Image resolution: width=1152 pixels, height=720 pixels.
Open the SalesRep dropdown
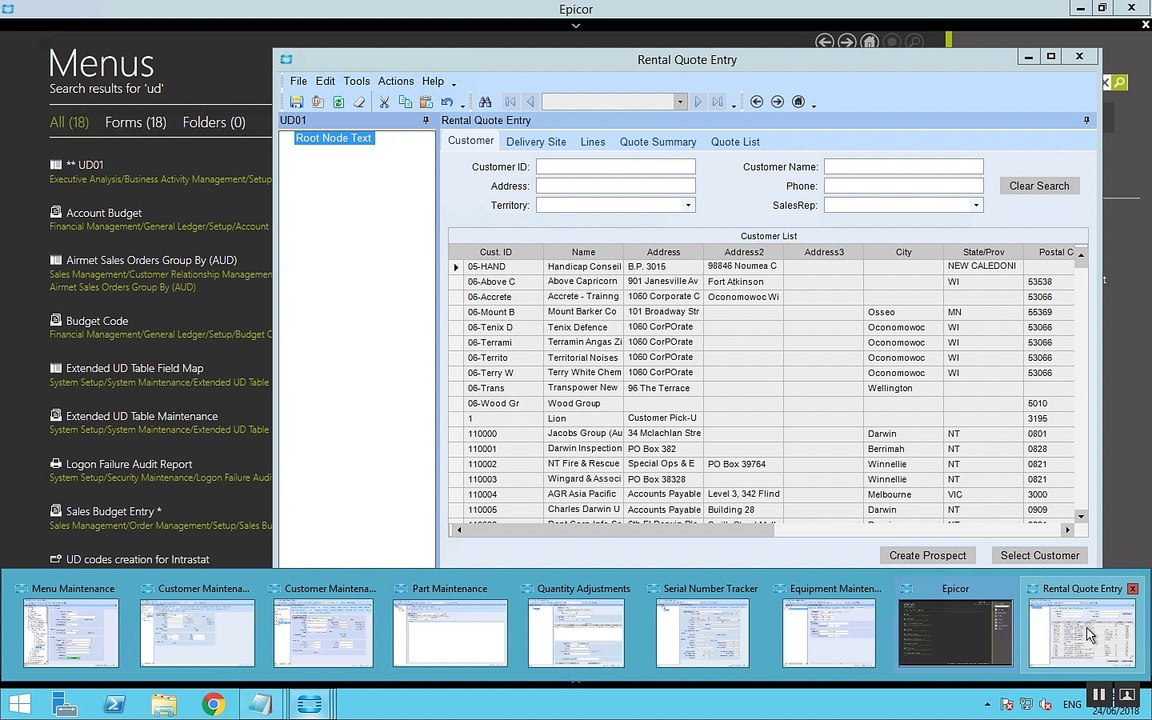(x=976, y=205)
